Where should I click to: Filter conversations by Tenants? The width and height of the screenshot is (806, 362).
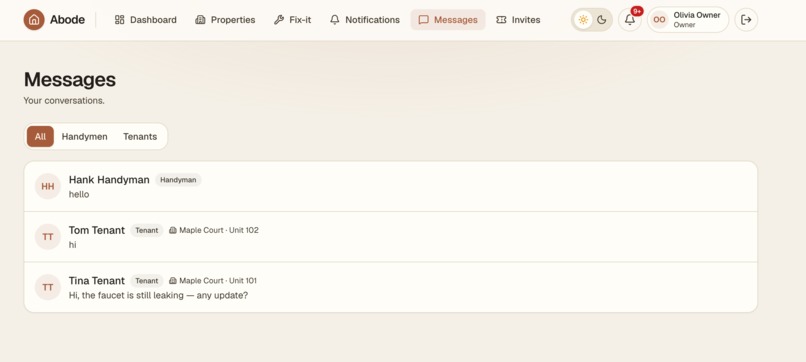tap(140, 136)
